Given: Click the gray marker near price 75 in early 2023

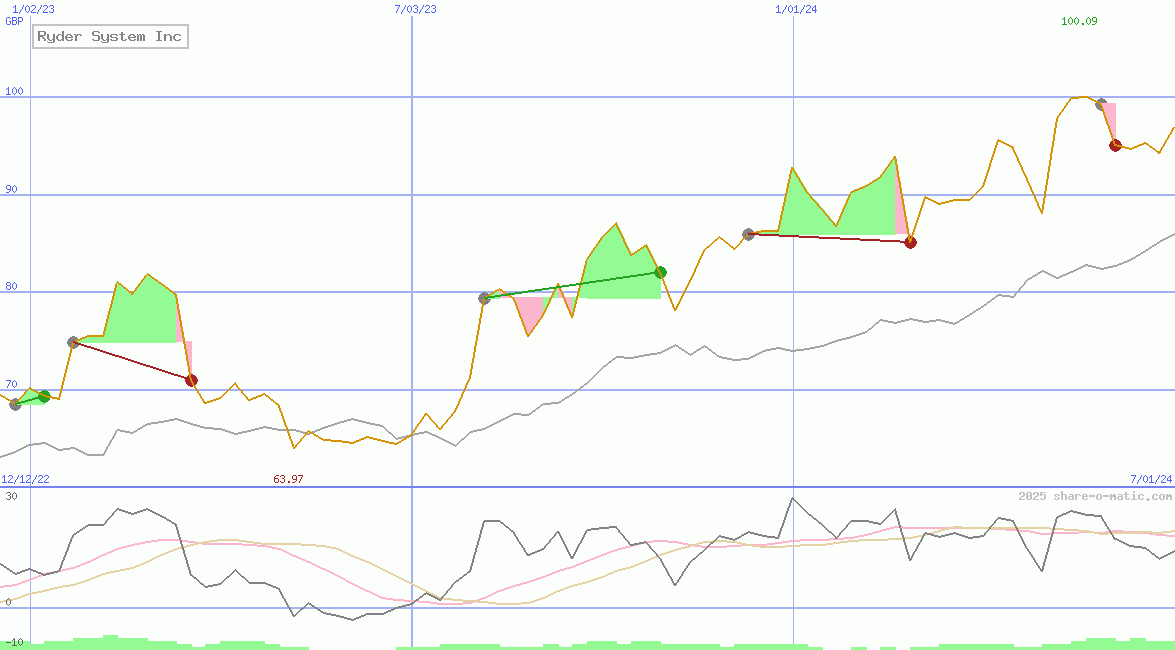Looking at the screenshot, I should [73, 342].
